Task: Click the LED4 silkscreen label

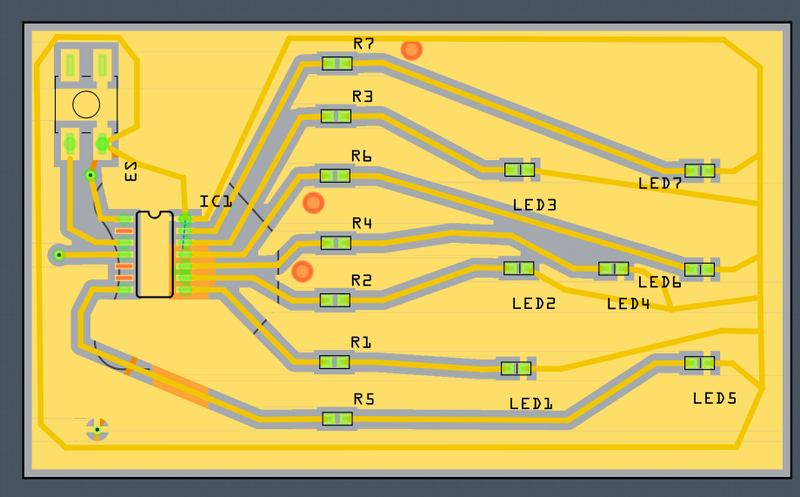Action: (x=628, y=303)
